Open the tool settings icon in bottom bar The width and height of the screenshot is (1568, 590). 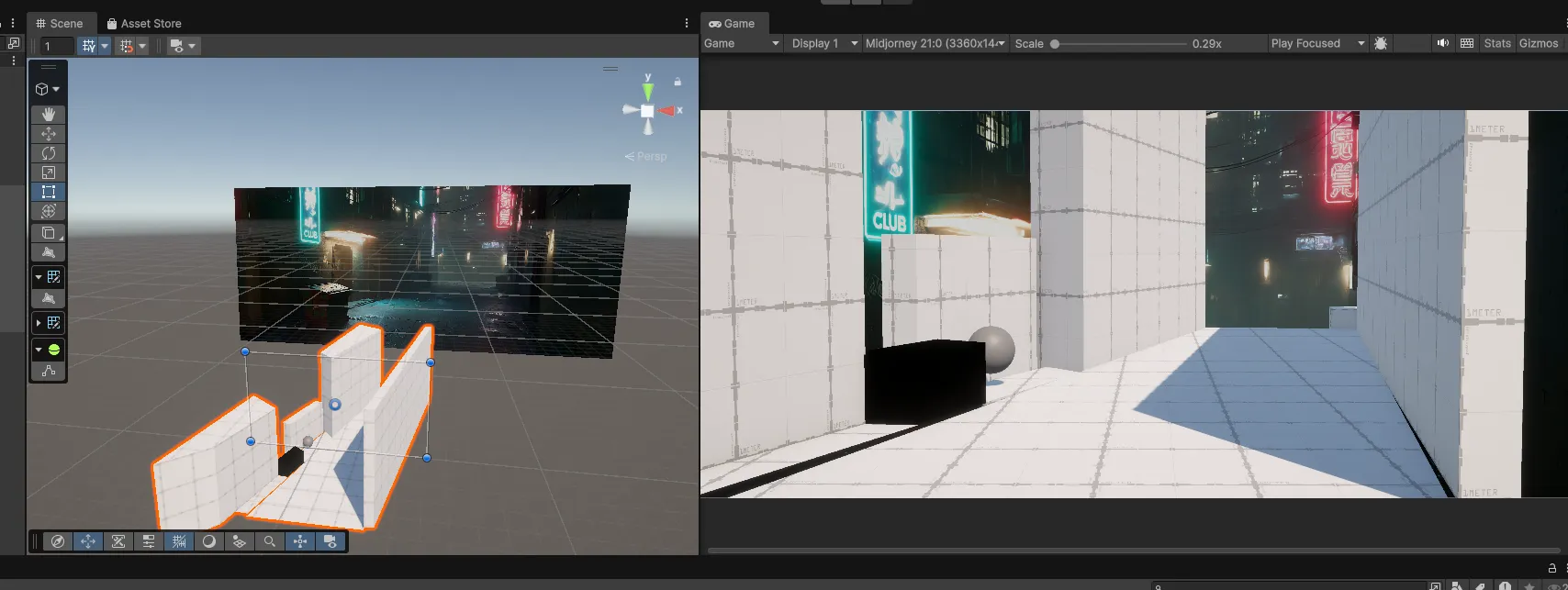tap(149, 541)
